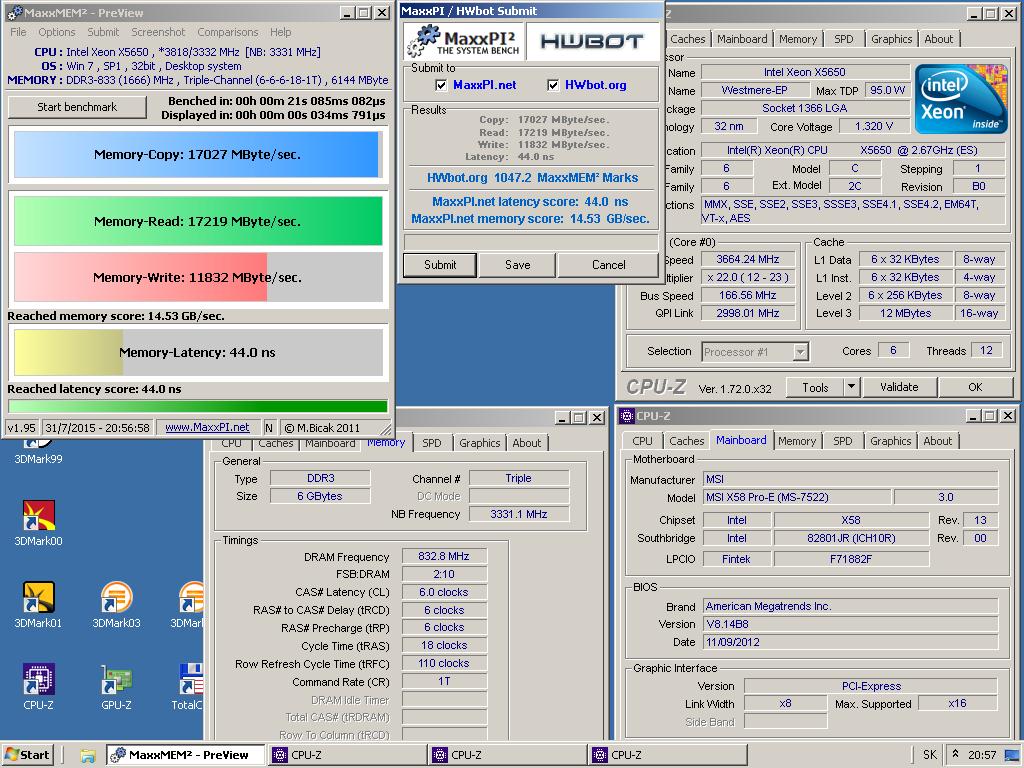Open the Windows Start button
This screenshot has height=768, width=1024.
click(x=27, y=755)
